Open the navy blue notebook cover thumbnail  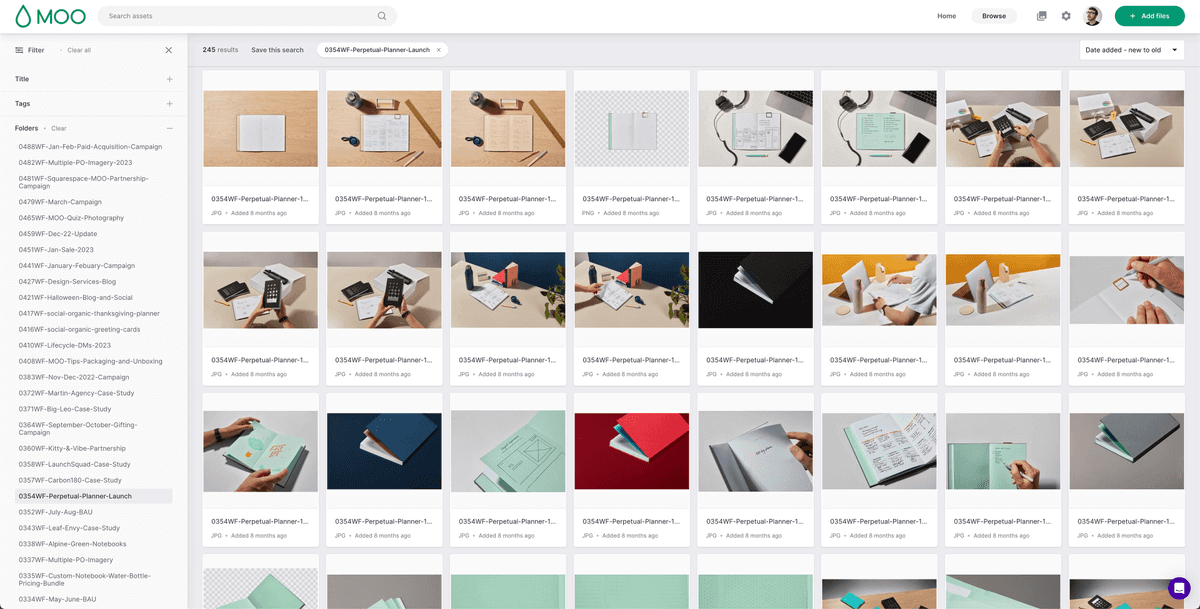[x=384, y=450]
